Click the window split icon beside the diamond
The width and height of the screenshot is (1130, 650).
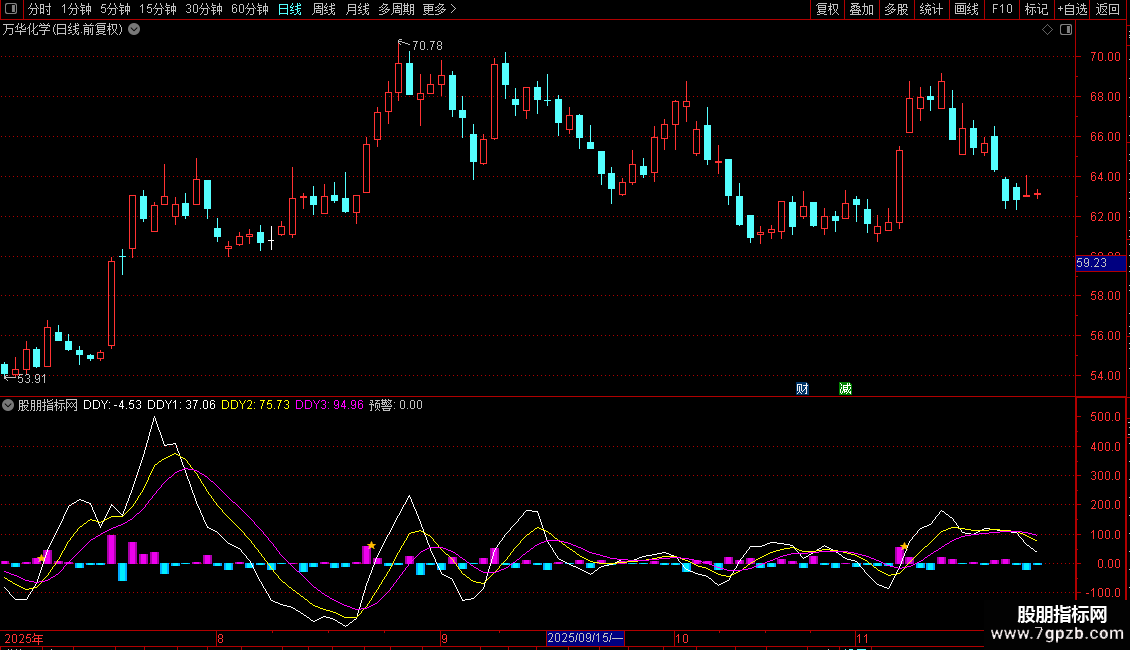[x=1065, y=30]
